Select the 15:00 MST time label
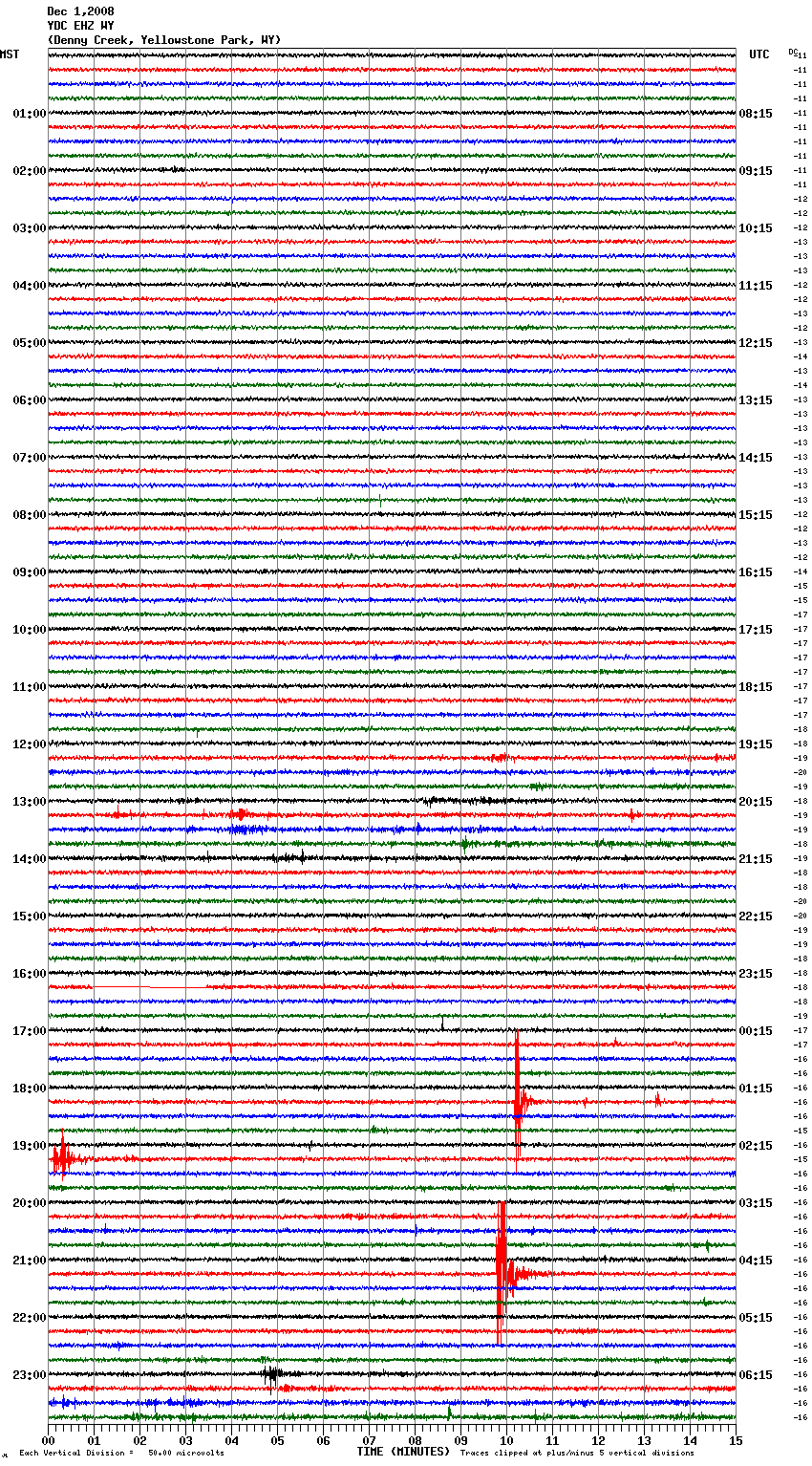 30,916
